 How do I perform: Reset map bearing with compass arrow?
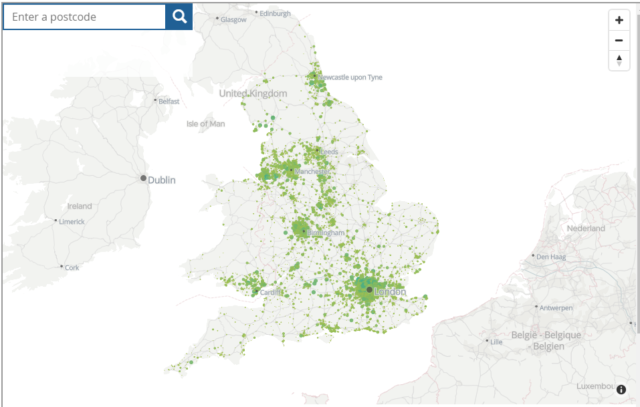(x=619, y=61)
